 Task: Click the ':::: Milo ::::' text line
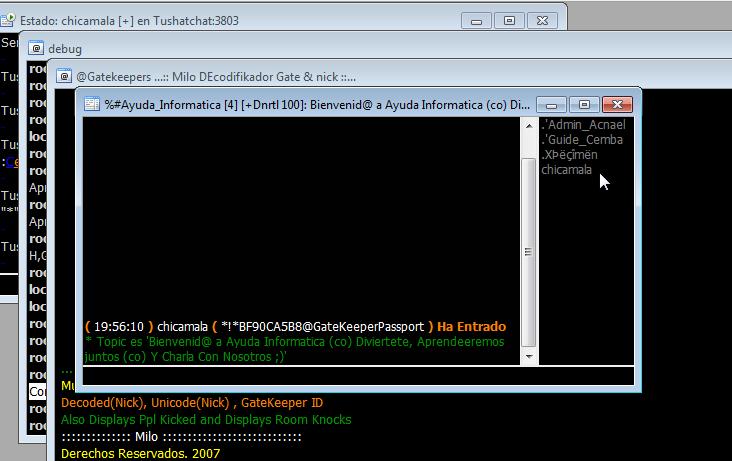click(181, 437)
